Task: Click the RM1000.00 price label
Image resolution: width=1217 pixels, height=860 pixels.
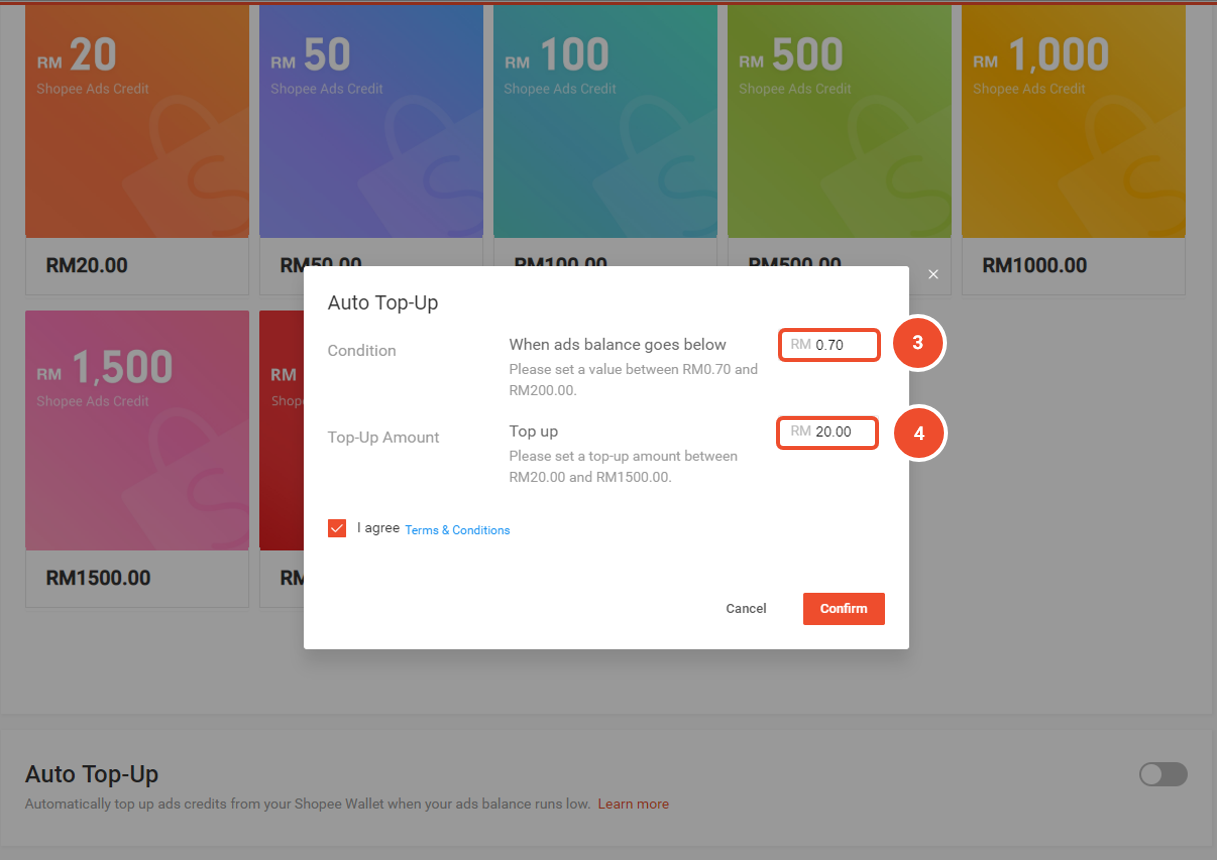Action: [x=1035, y=266]
